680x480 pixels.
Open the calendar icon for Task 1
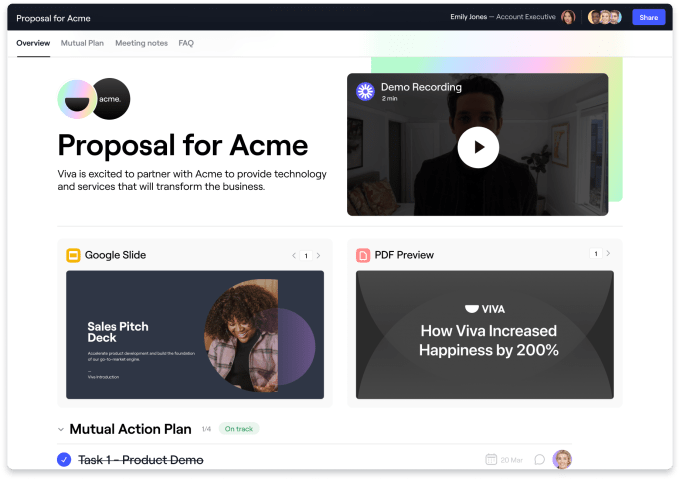[x=491, y=459]
